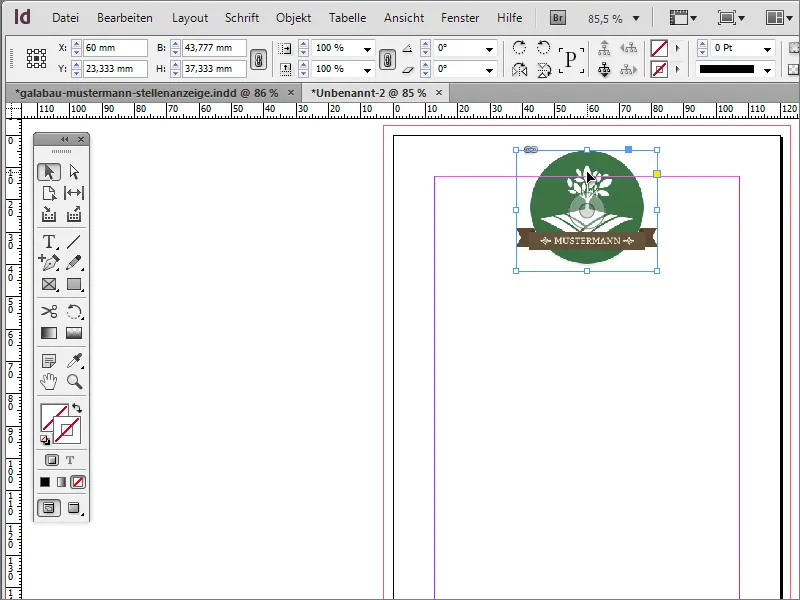Select the Selection tool (black arrow)

49,172
